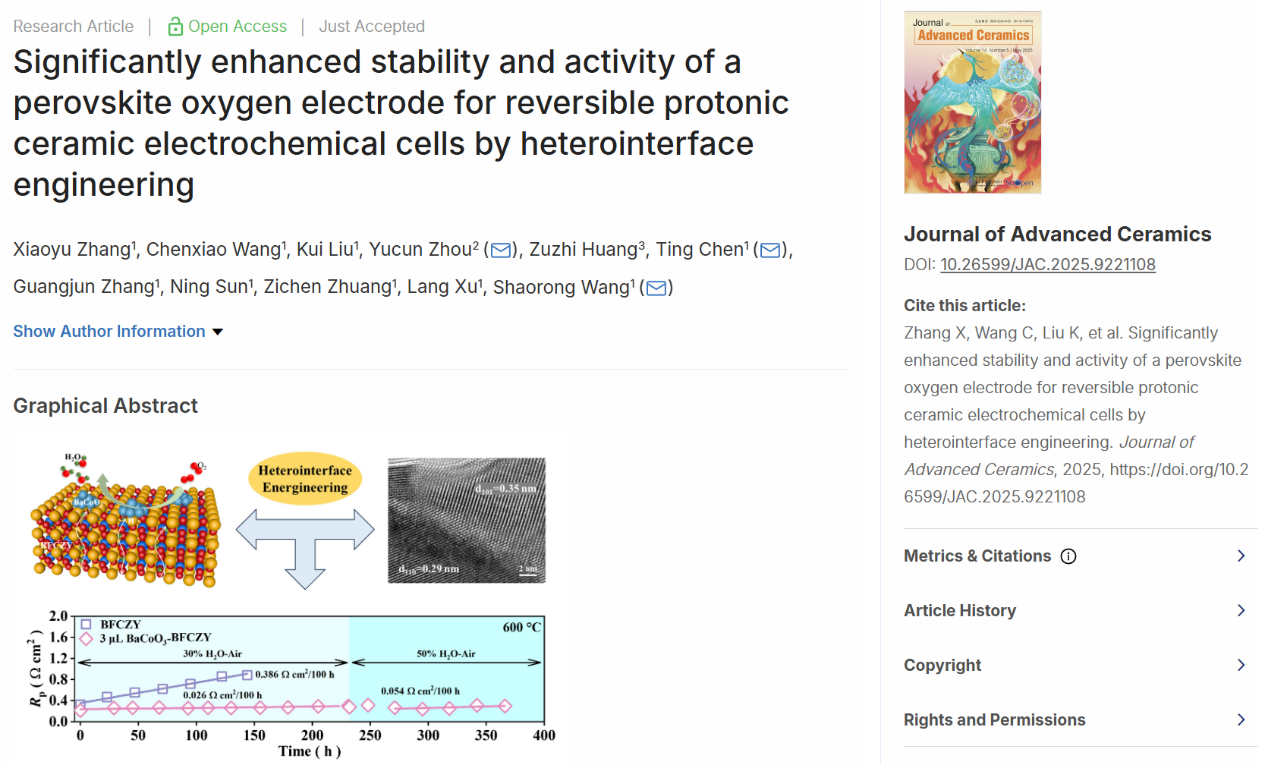Click the info icon beside Metrics & Citations
This screenshot has height=765, width=1268.
pyautogui.click(x=1068, y=556)
